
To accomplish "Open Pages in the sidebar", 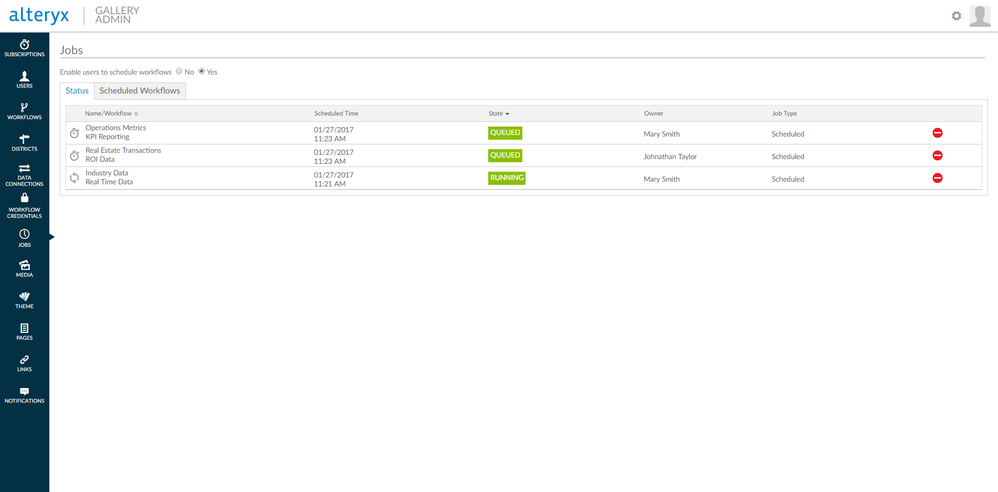I will [24, 332].
